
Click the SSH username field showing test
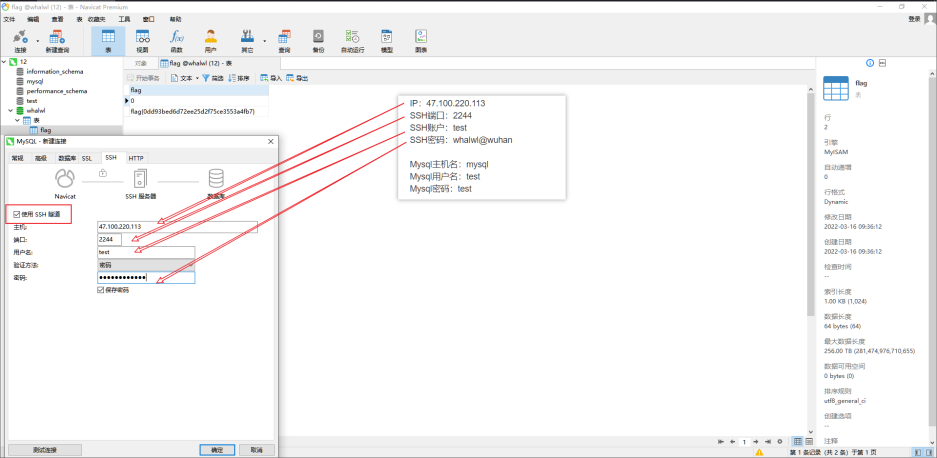coord(146,252)
